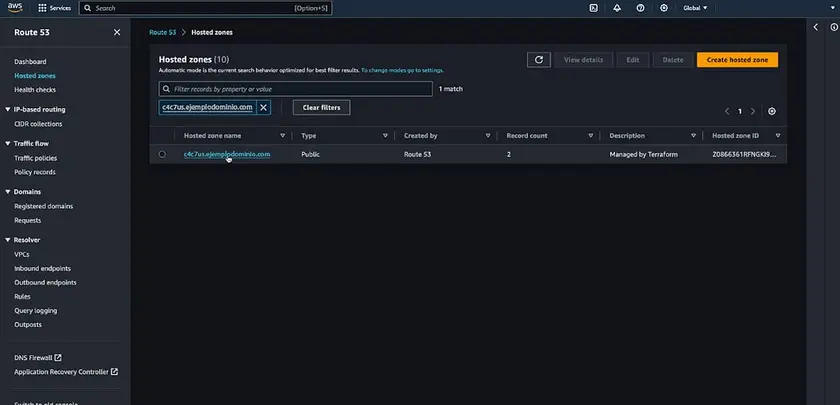The width and height of the screenshot is (840, 405).
Task: Click the AWS logo home icon
Action: (x=15, y=8)
